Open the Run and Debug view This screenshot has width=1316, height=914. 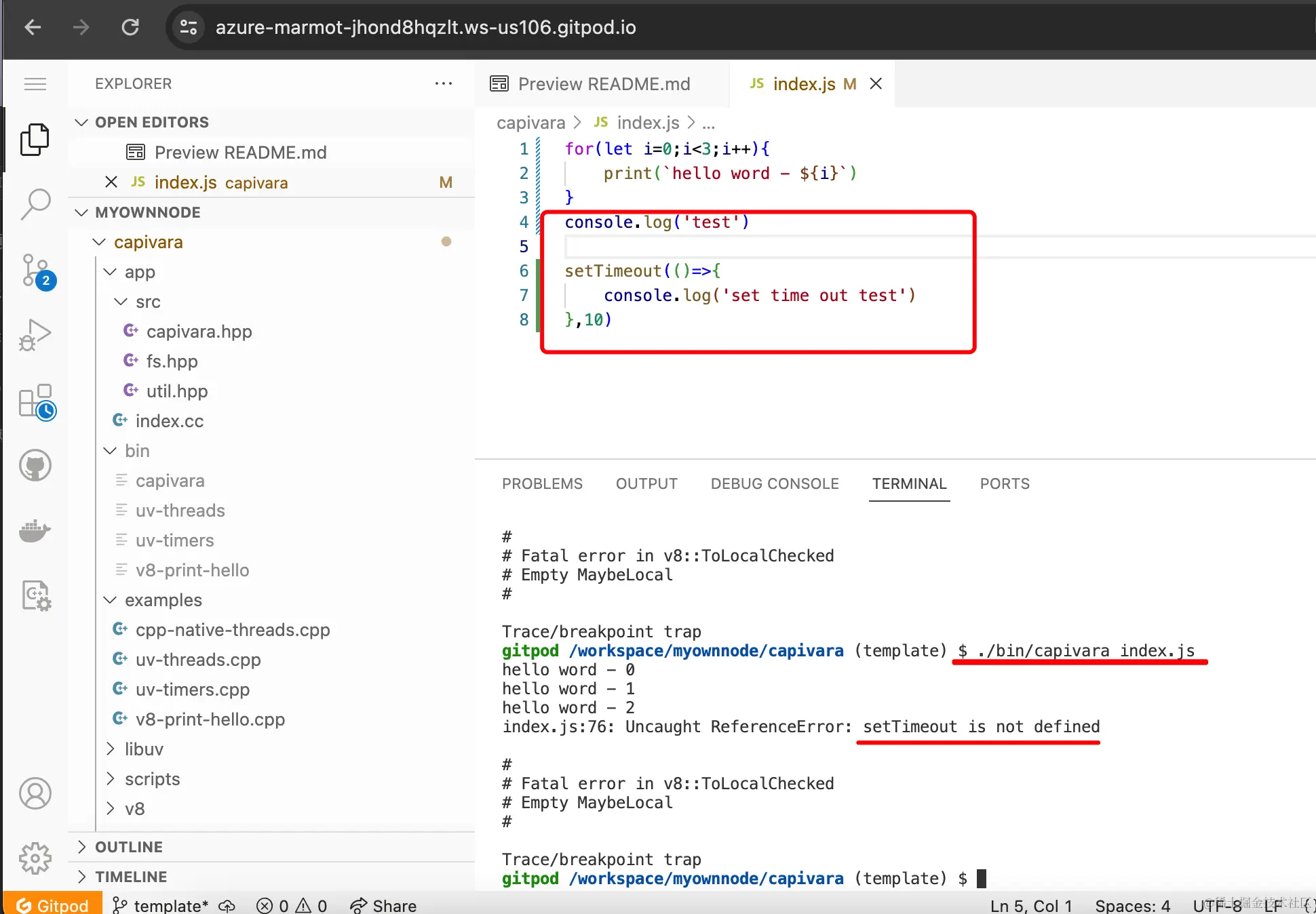pyautogui.click(x=35, y=335)
